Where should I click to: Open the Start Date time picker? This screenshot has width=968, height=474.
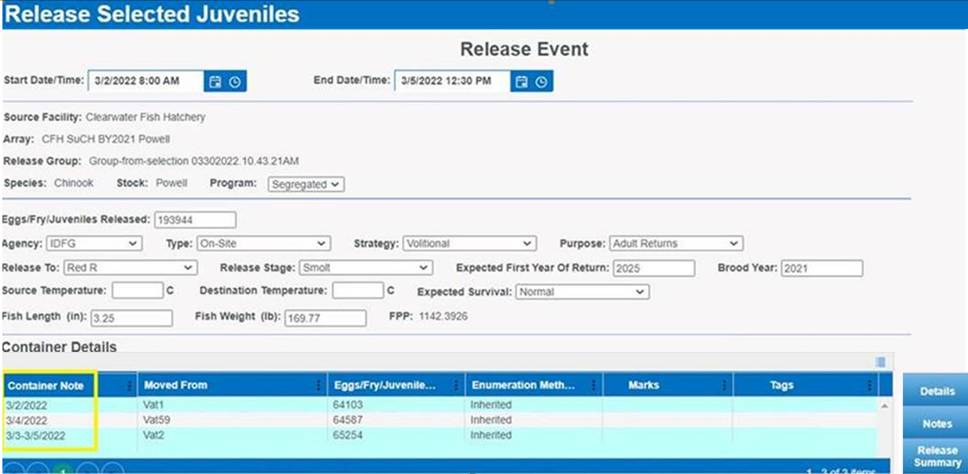click(235, 81)
